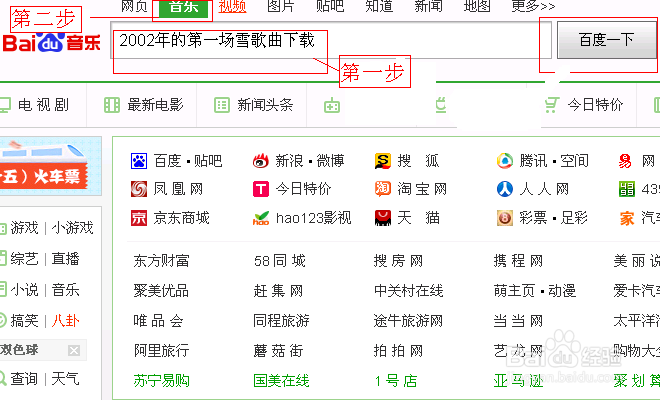Click the hao123 green logo icon
This screenshot has width=660, height=400.
pos(261,218)
